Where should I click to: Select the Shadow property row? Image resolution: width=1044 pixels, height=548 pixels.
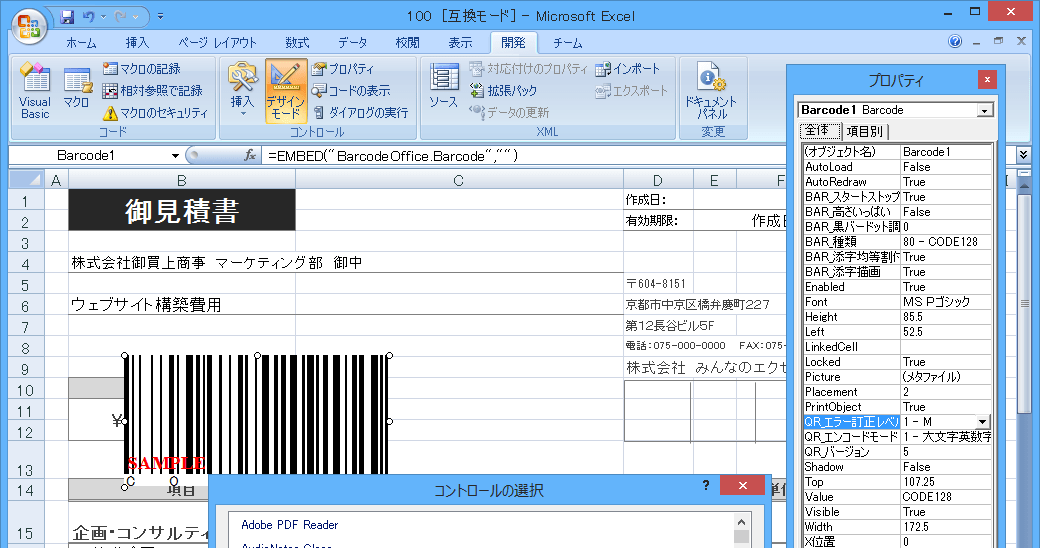pos(898,467)
